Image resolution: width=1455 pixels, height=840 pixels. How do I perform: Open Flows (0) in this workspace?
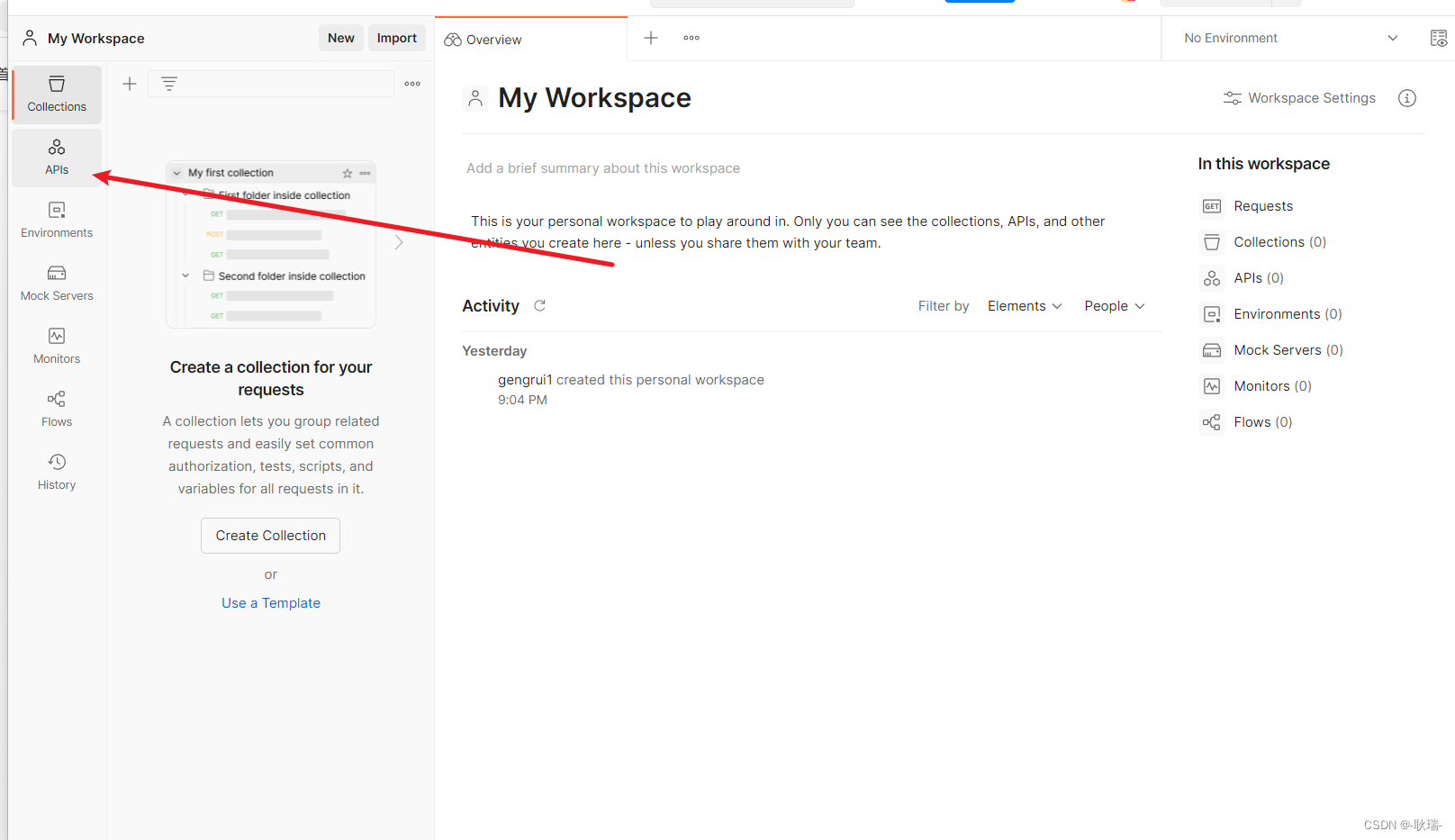pos(1262,422)
